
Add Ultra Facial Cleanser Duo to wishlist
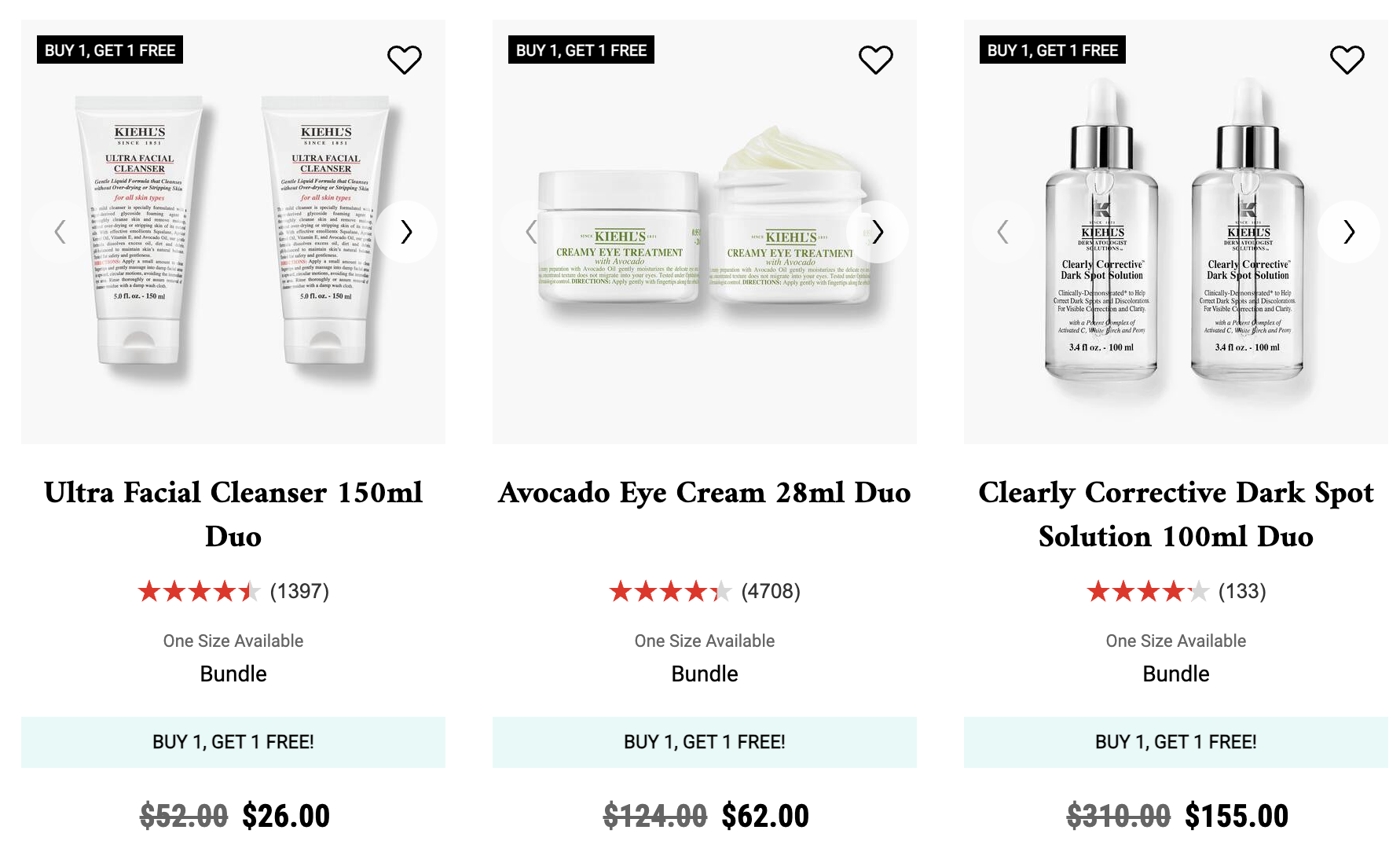pyautogui.click(x=405, y=60)
